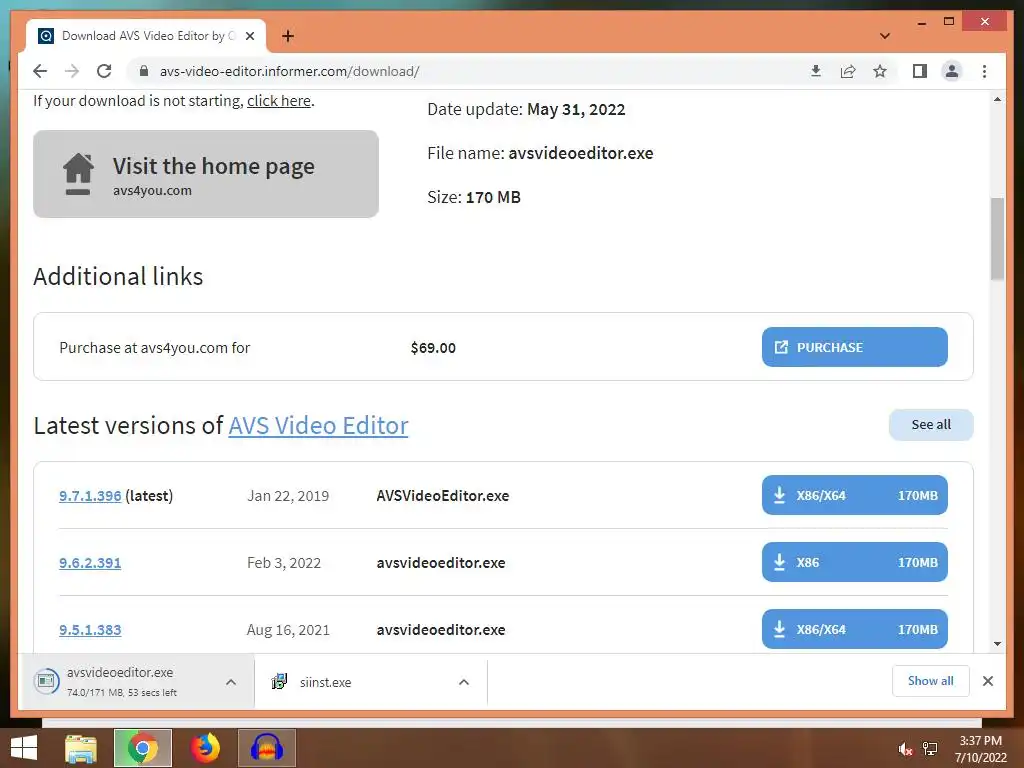
Task: Select the Aug 16, 2021 date
Action: pyautogui.click(x=288, y=630)
